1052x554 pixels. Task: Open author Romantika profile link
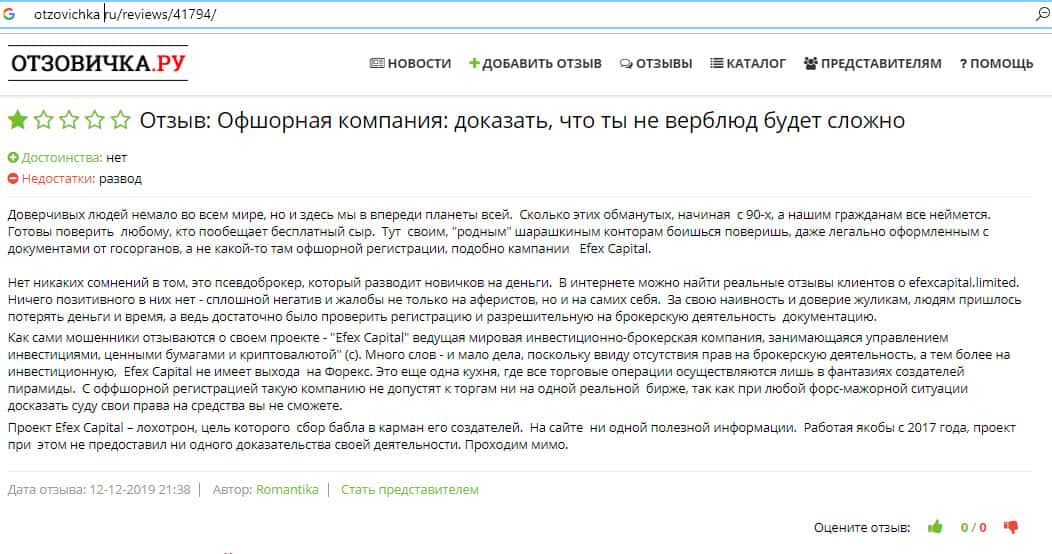pyautogui.click(x=287, y=490)
